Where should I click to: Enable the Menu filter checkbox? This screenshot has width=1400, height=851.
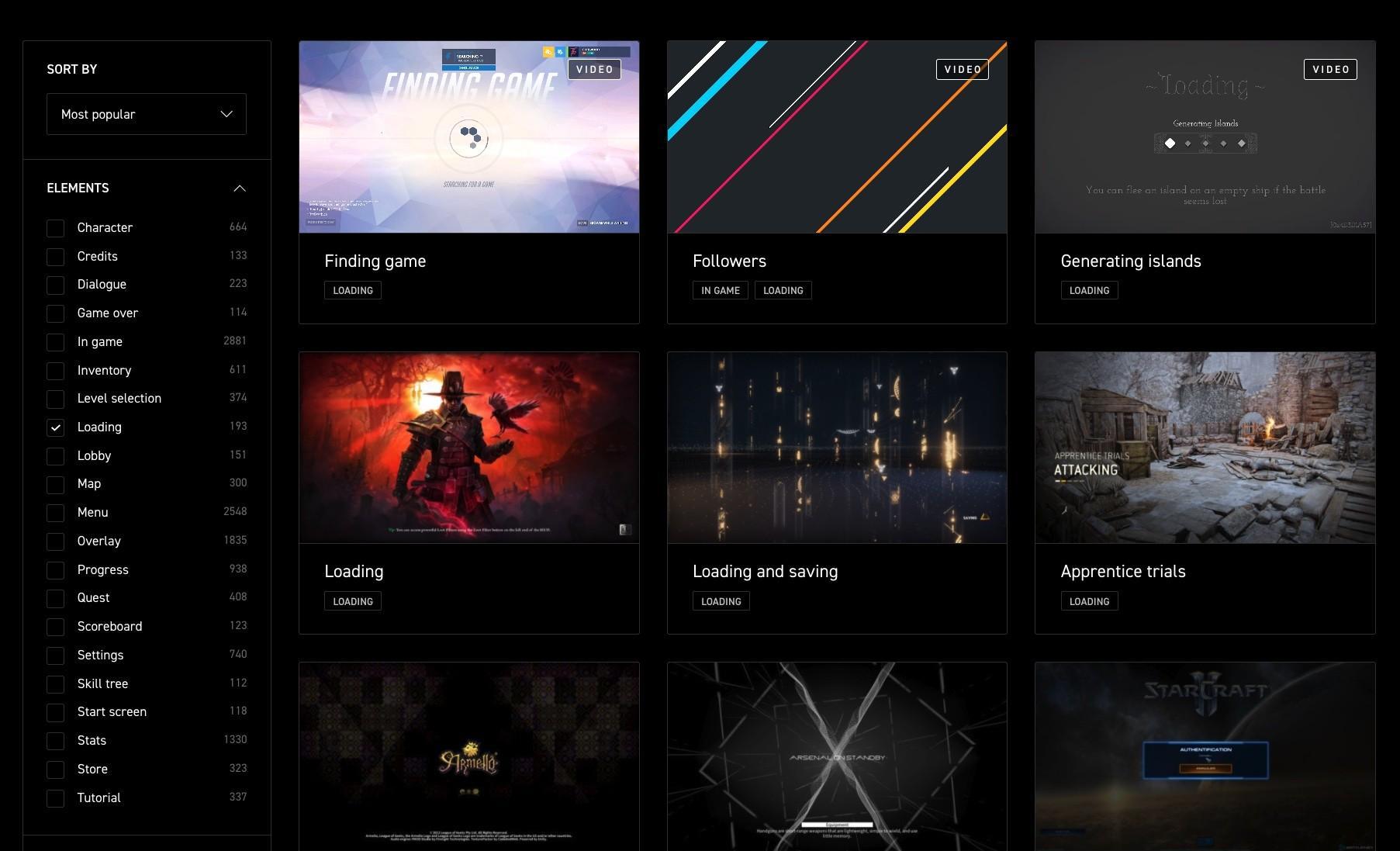55,513
